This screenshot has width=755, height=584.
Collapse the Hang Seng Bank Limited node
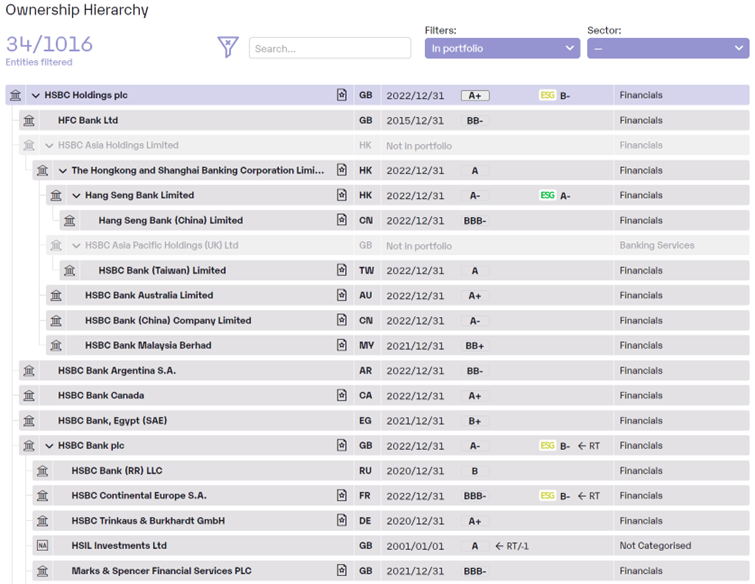76,195
